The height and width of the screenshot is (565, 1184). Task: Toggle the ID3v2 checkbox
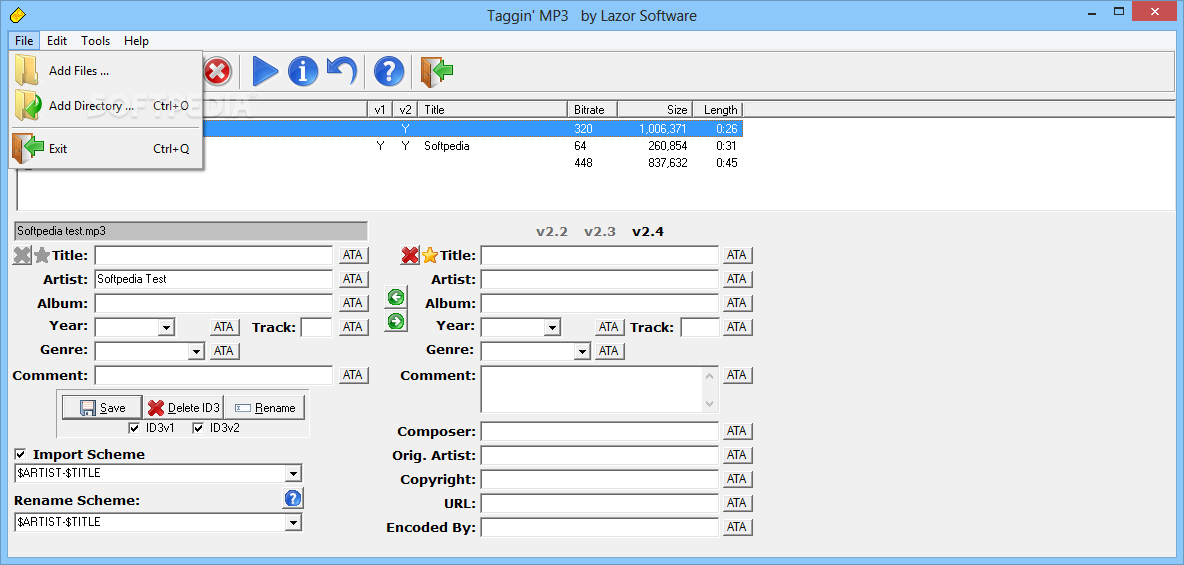click(199, 428)
